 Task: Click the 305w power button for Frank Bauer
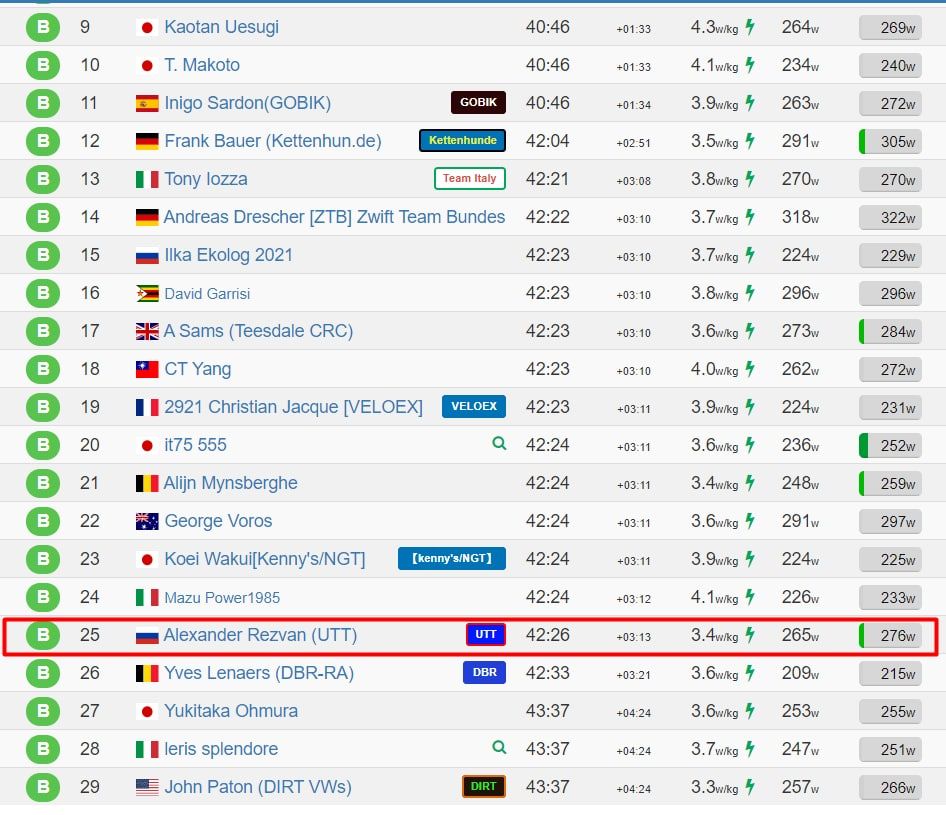[x=890, y=142]
